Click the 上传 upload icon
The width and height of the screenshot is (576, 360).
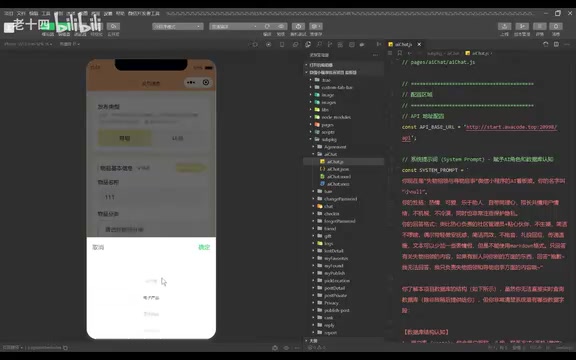tap(504, 26)
